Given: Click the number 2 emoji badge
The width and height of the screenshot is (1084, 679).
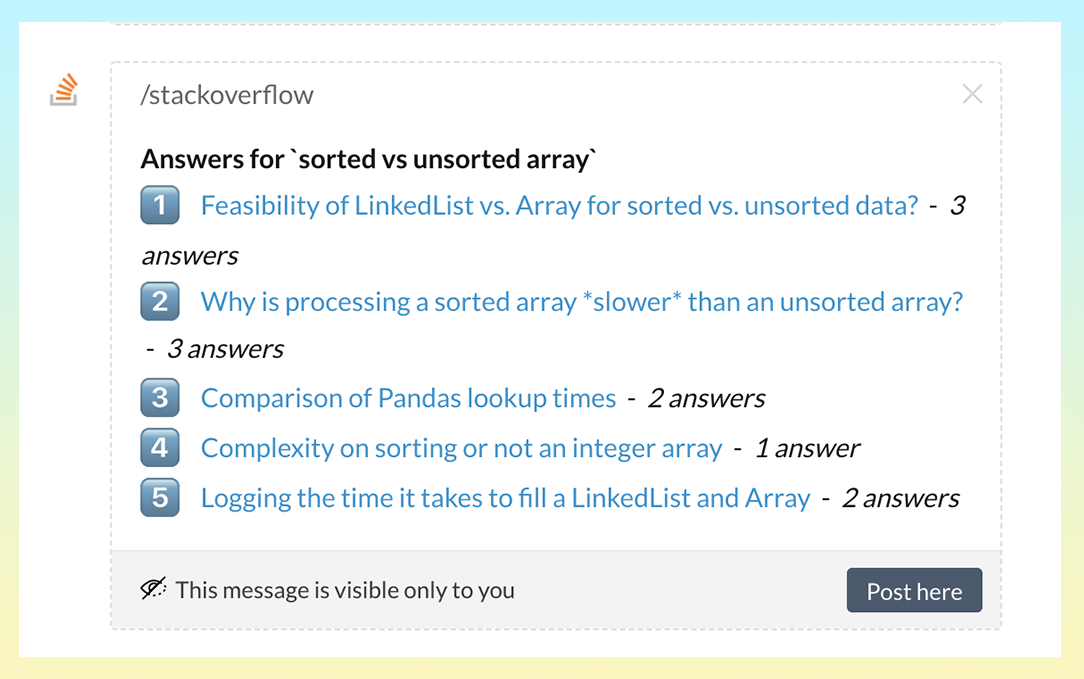Looking at the screenshot, I should [160, 302].
